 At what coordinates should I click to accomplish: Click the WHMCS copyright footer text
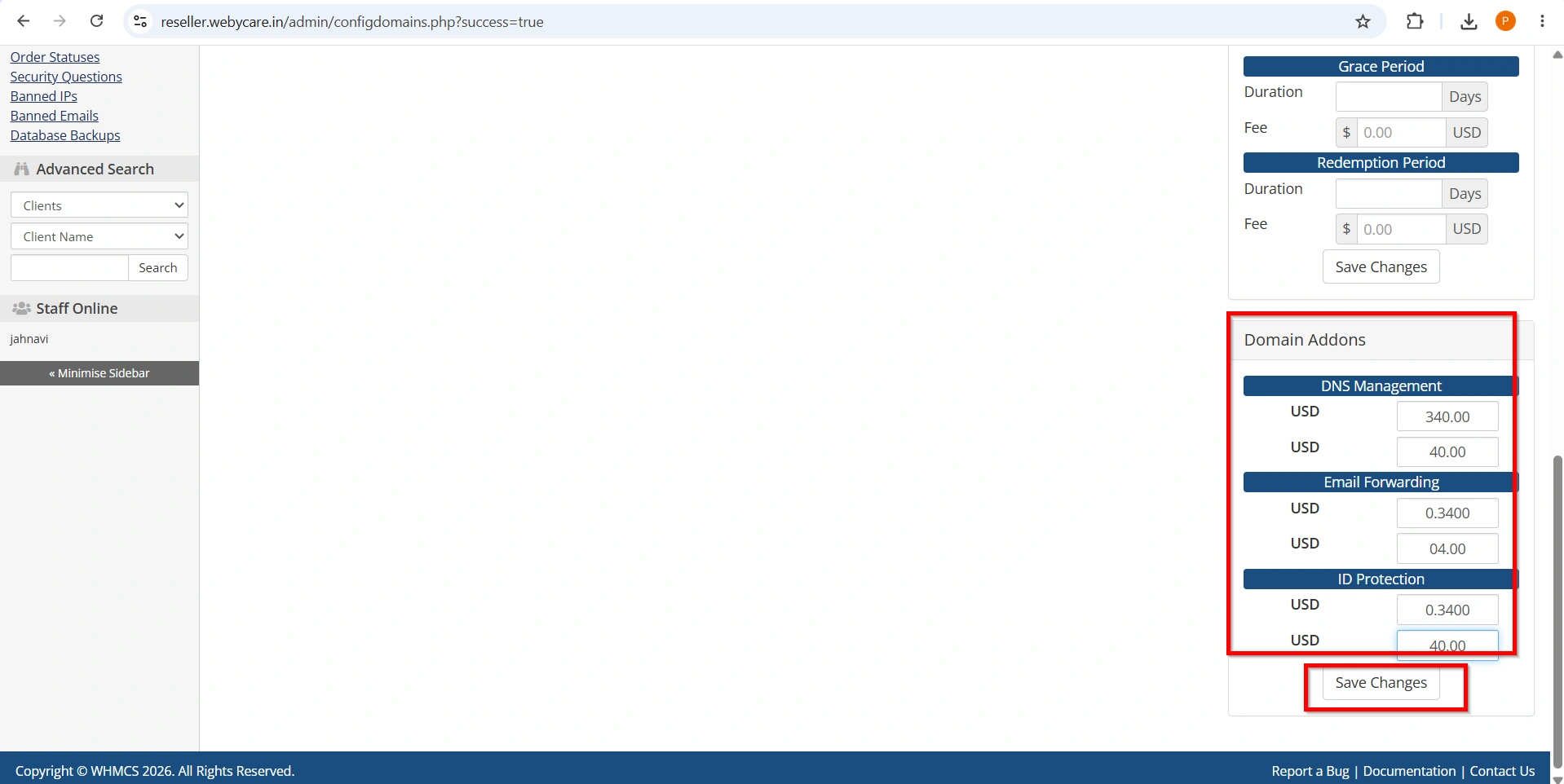click(x=155, y=771)
